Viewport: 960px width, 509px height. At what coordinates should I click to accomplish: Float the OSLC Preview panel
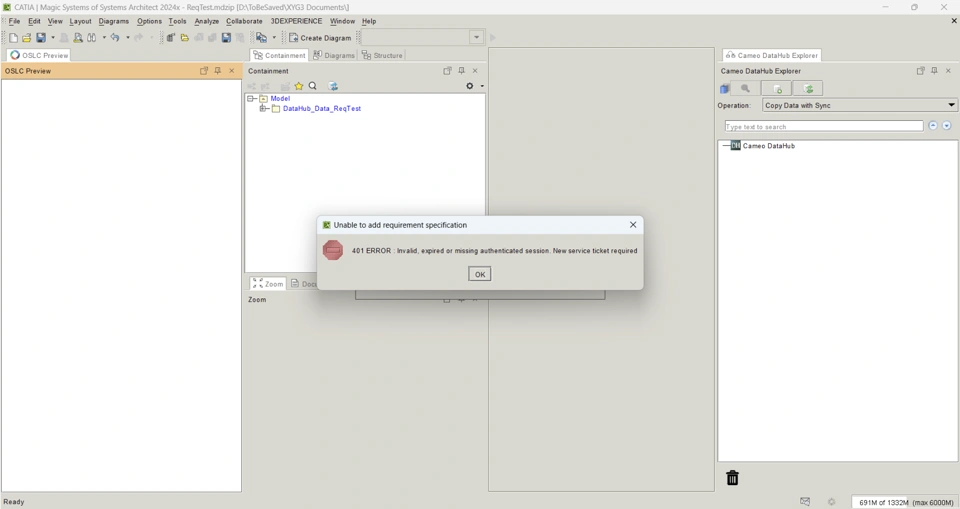(204, 71)
